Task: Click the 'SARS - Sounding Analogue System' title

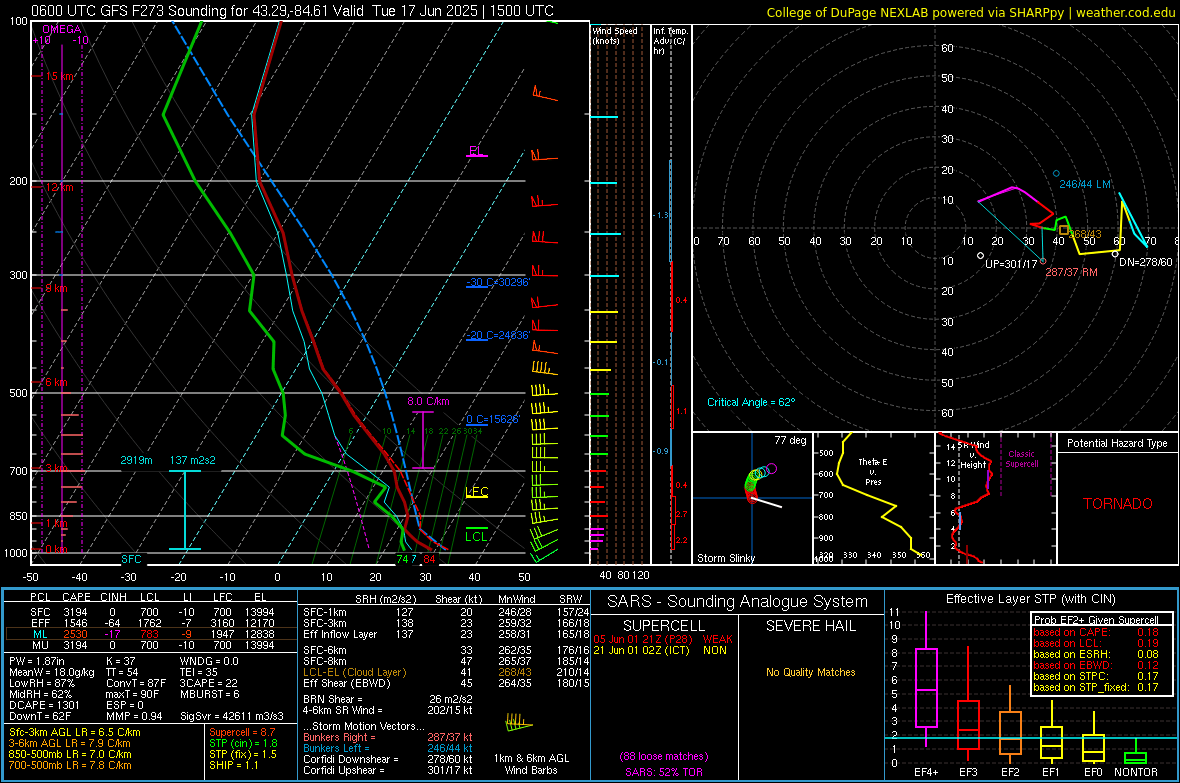Action: point(737,602)
